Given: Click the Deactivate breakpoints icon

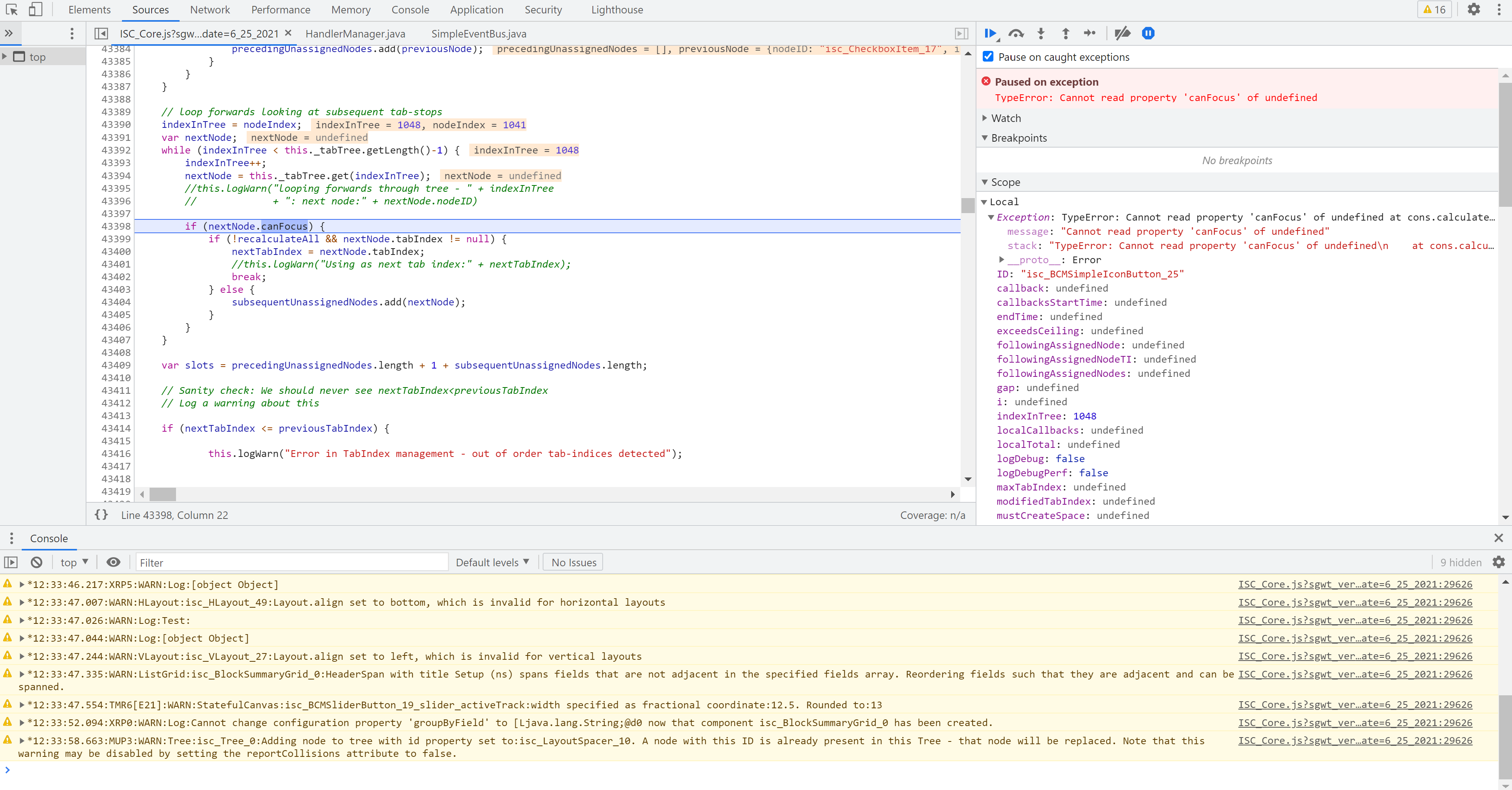Looking at the screenshot, I should tap(1122, 34).
